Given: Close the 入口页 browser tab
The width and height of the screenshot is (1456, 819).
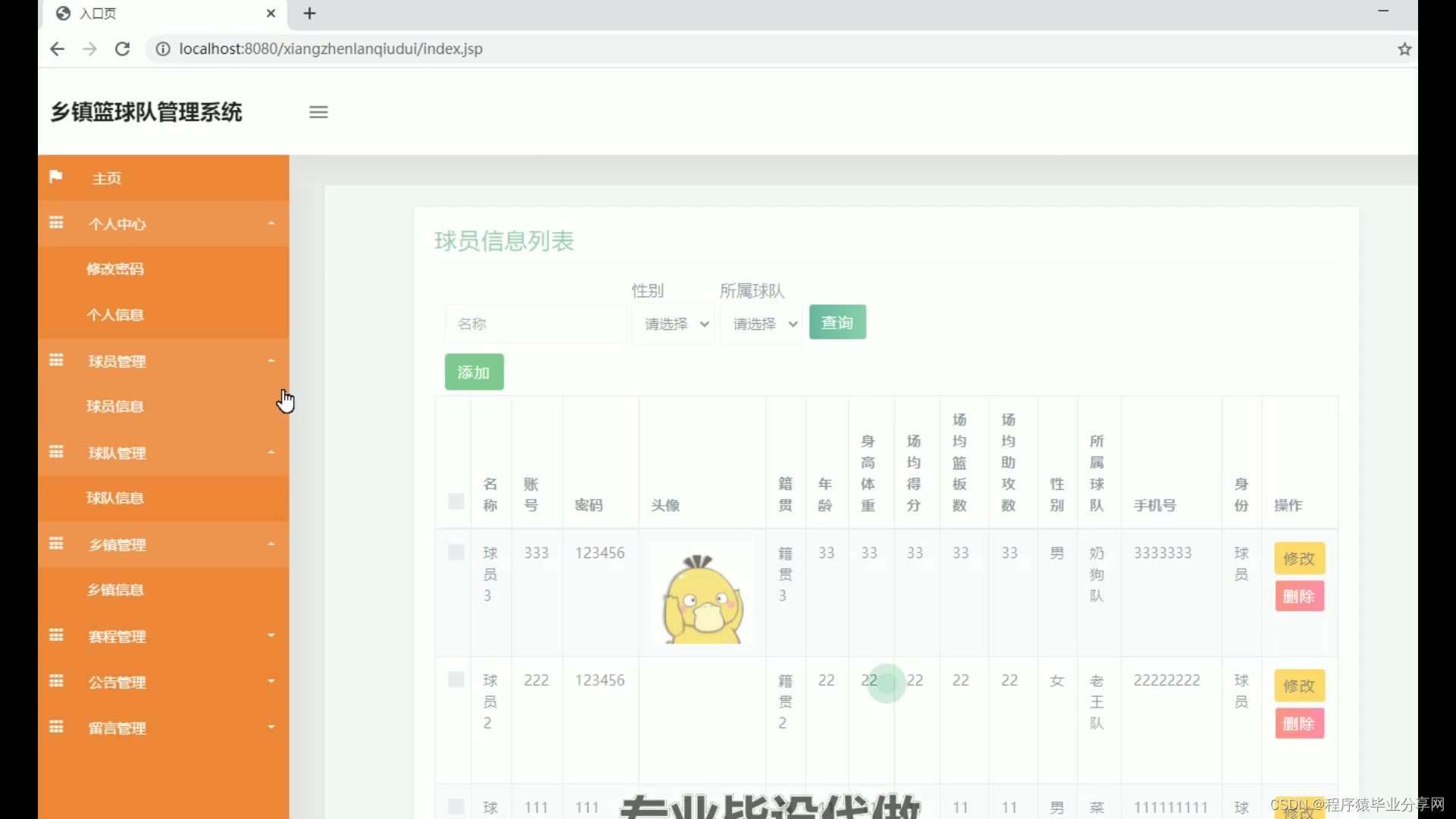Looking at the screenshot, I should tap(271, 13).
